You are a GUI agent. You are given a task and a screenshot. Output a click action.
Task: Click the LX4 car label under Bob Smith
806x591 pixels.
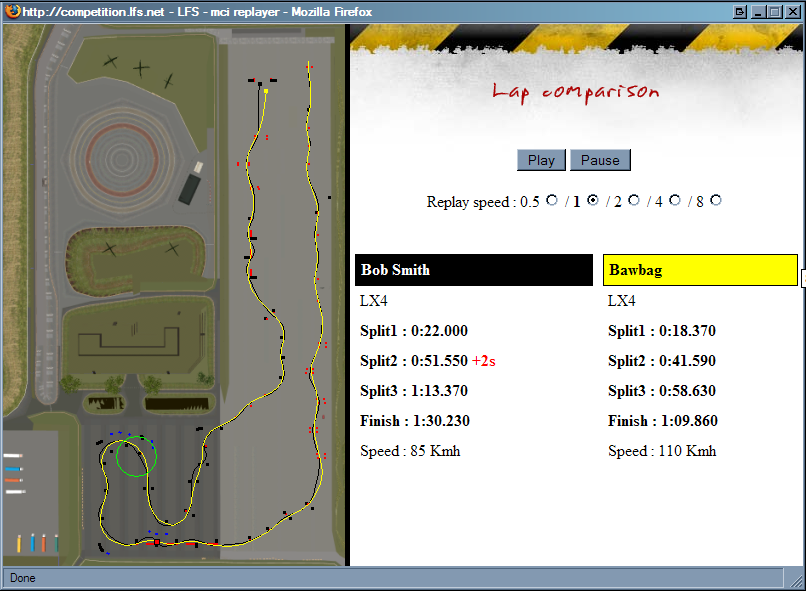(x=374, y=301)
